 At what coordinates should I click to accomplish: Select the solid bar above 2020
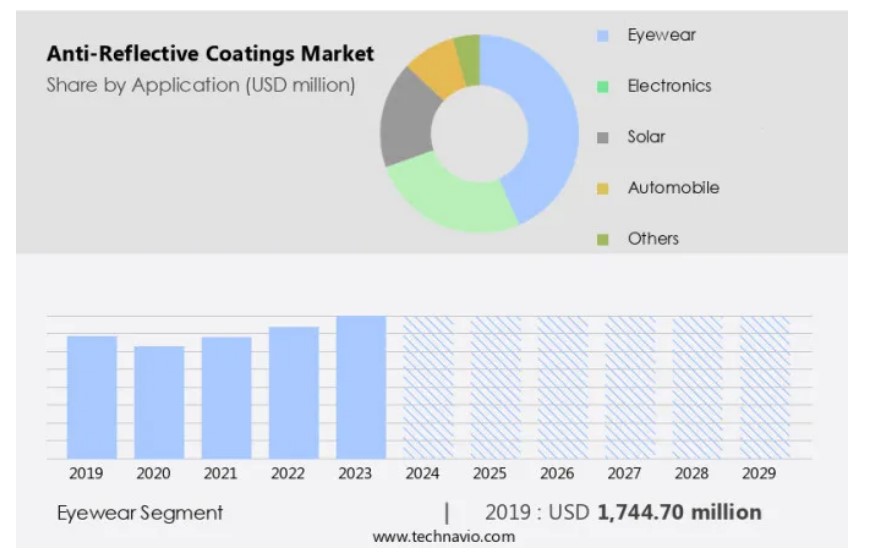(x=159, y=402)
